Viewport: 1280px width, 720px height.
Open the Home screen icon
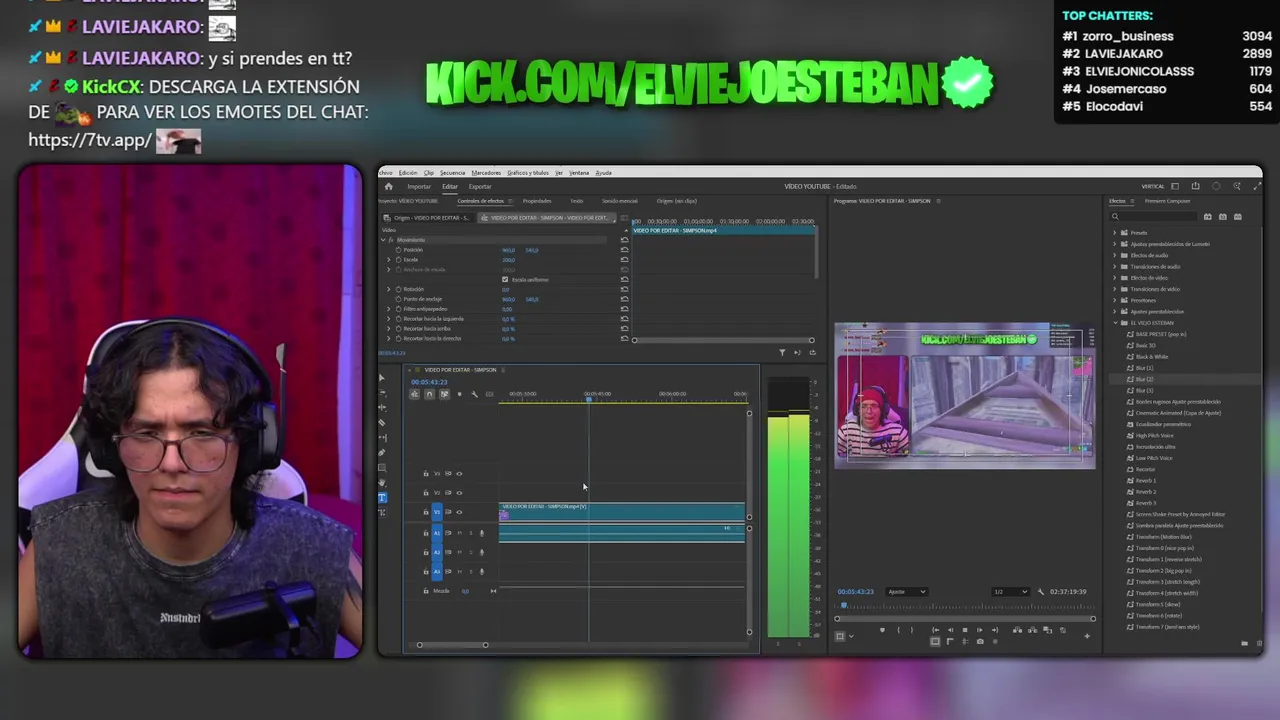388,186
